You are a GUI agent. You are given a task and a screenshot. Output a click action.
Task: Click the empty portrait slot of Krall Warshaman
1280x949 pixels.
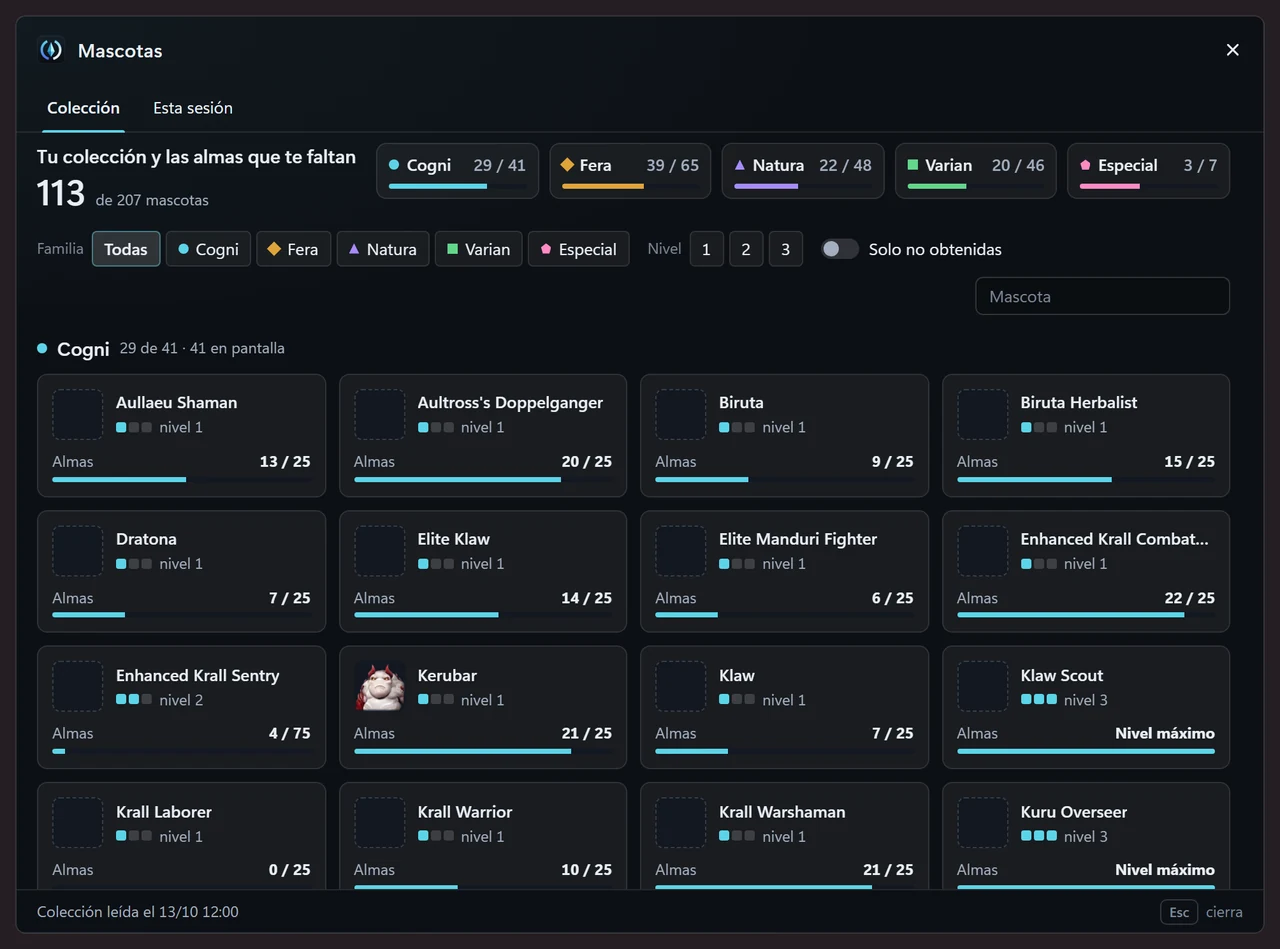coord(681,823)
